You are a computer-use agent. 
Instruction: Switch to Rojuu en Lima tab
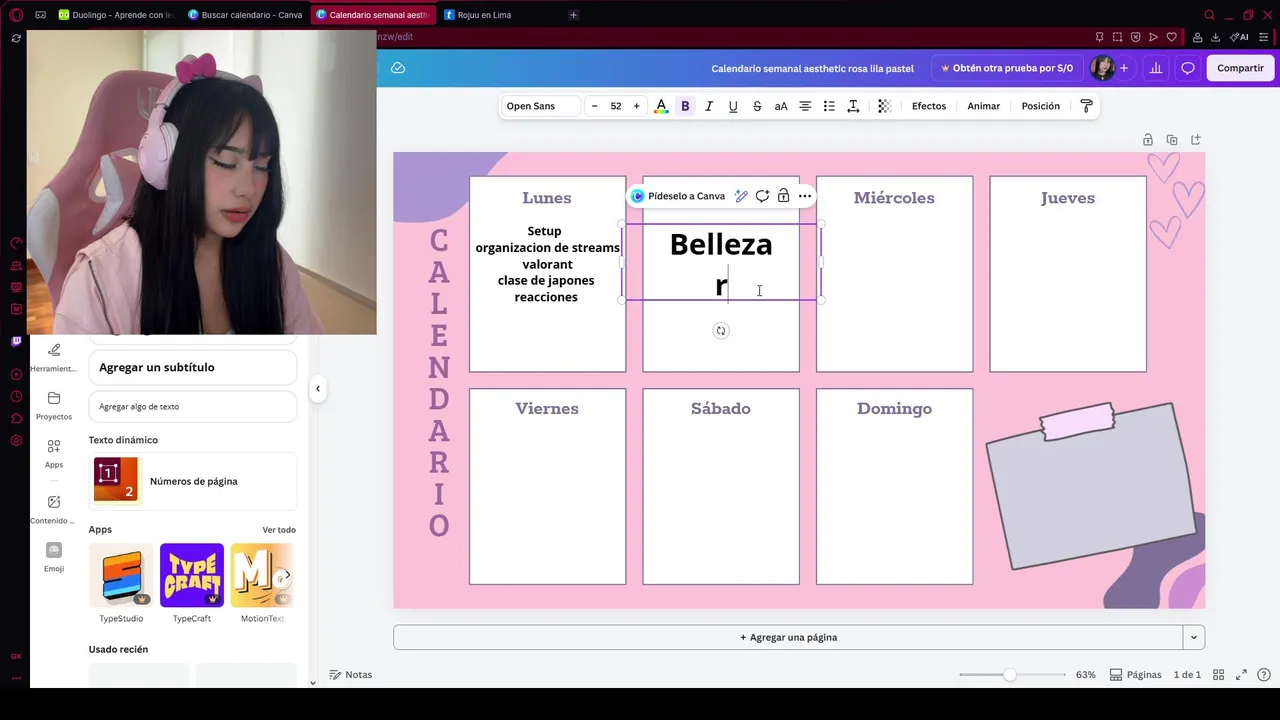477,15
